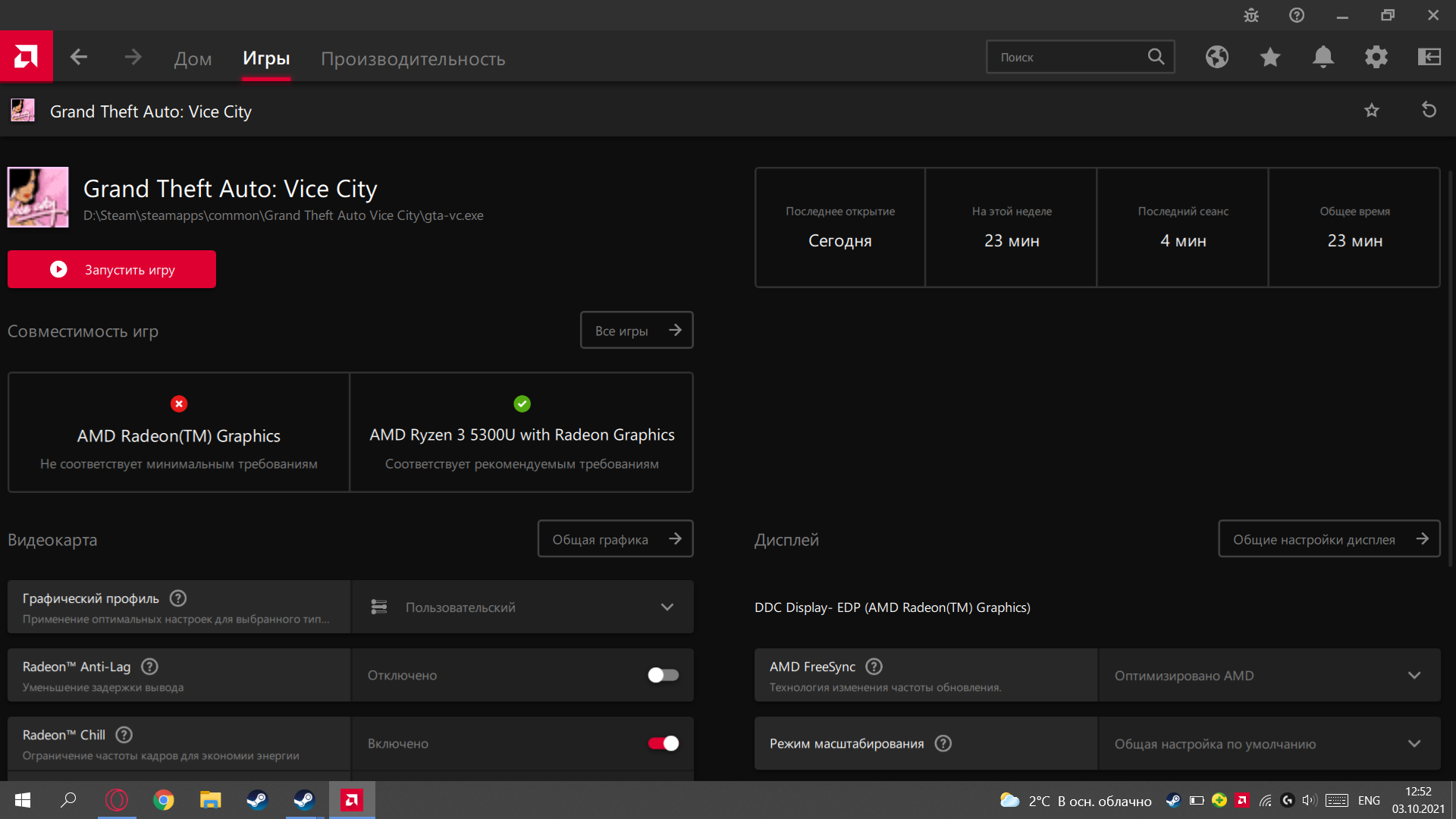Open Wi-Fi network tray icon
The height and width of the screenshot is (819, 1456).
(1265, 801)
